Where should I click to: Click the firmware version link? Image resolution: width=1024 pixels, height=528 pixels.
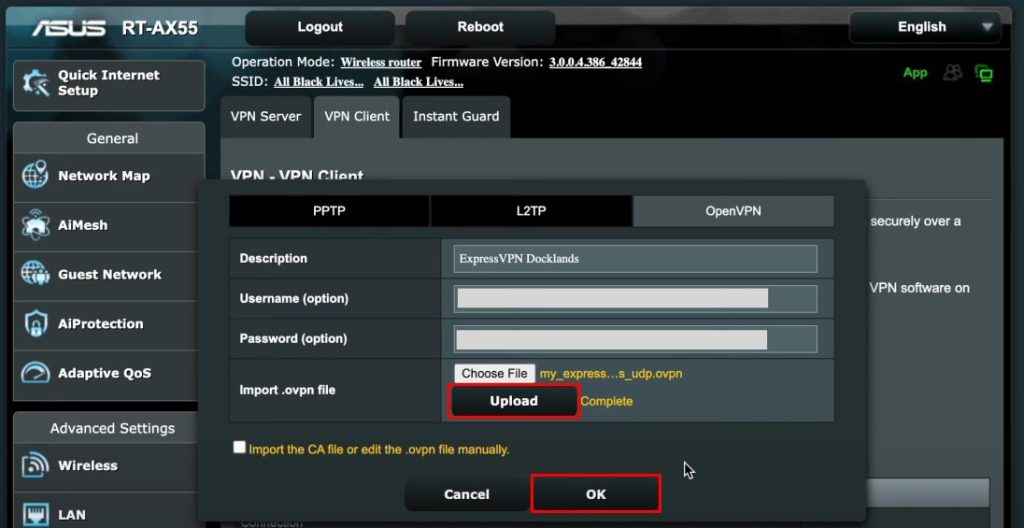coord(595,62)
